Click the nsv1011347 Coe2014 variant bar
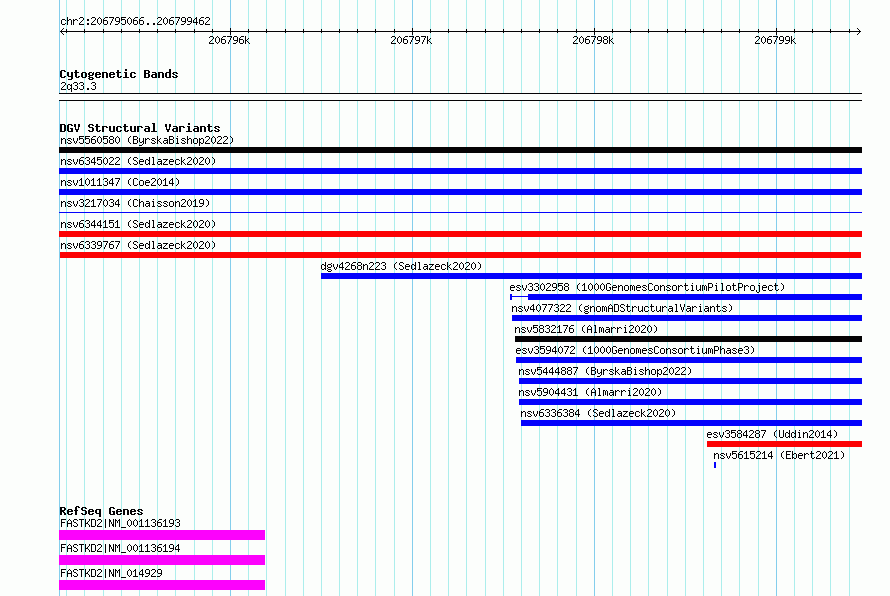The width and height of the screenshot is (890, 596). coord(460,192)
